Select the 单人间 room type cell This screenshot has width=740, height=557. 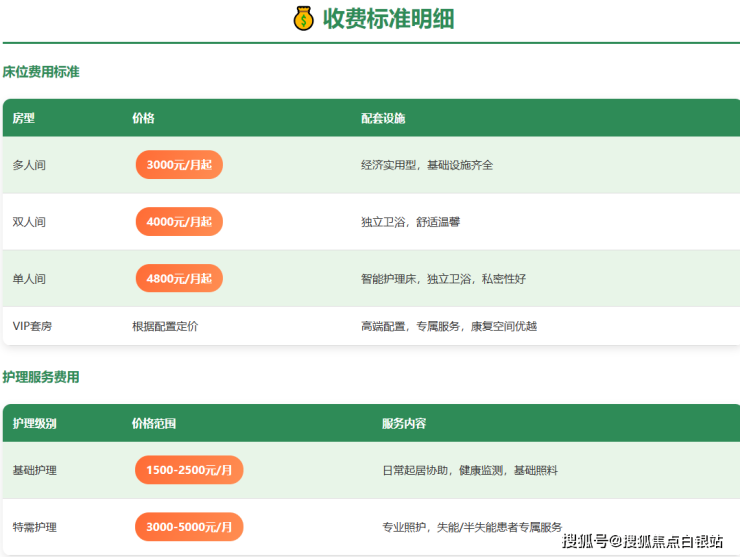(x=29, y=279)
